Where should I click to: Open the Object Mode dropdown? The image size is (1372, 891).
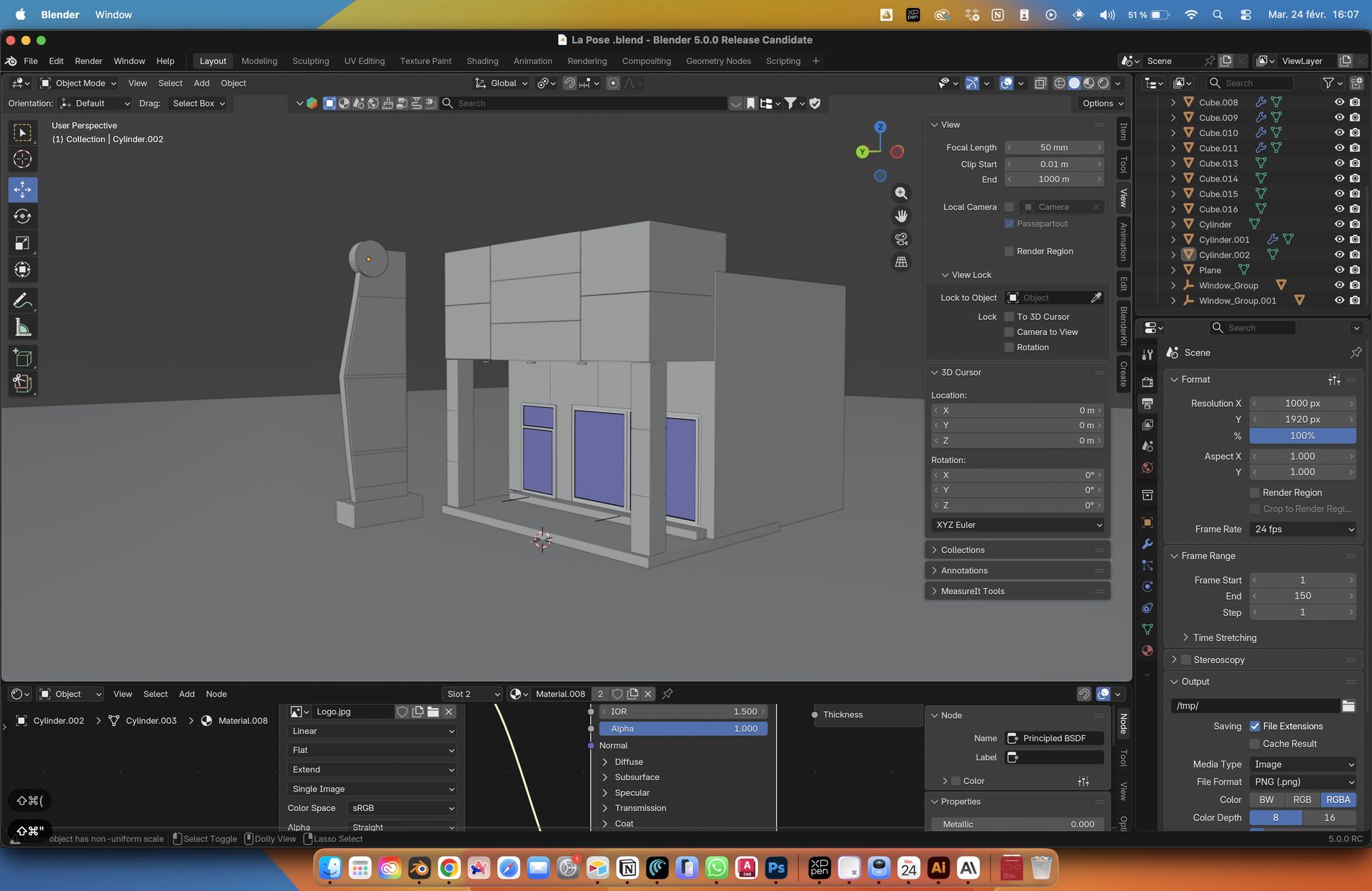(79, 83)
